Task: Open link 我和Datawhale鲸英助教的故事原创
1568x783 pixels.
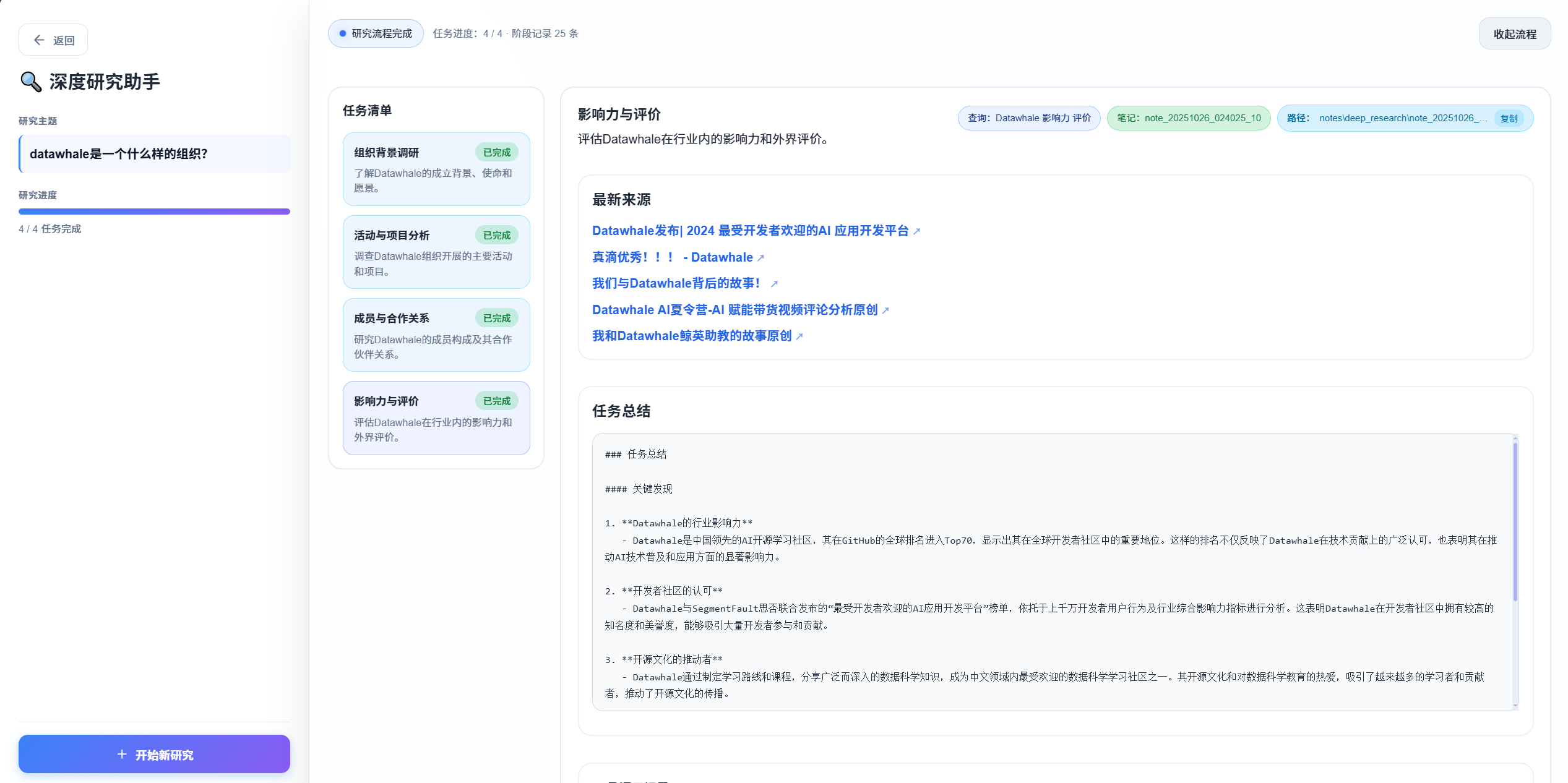Action: tap(691, 336)
